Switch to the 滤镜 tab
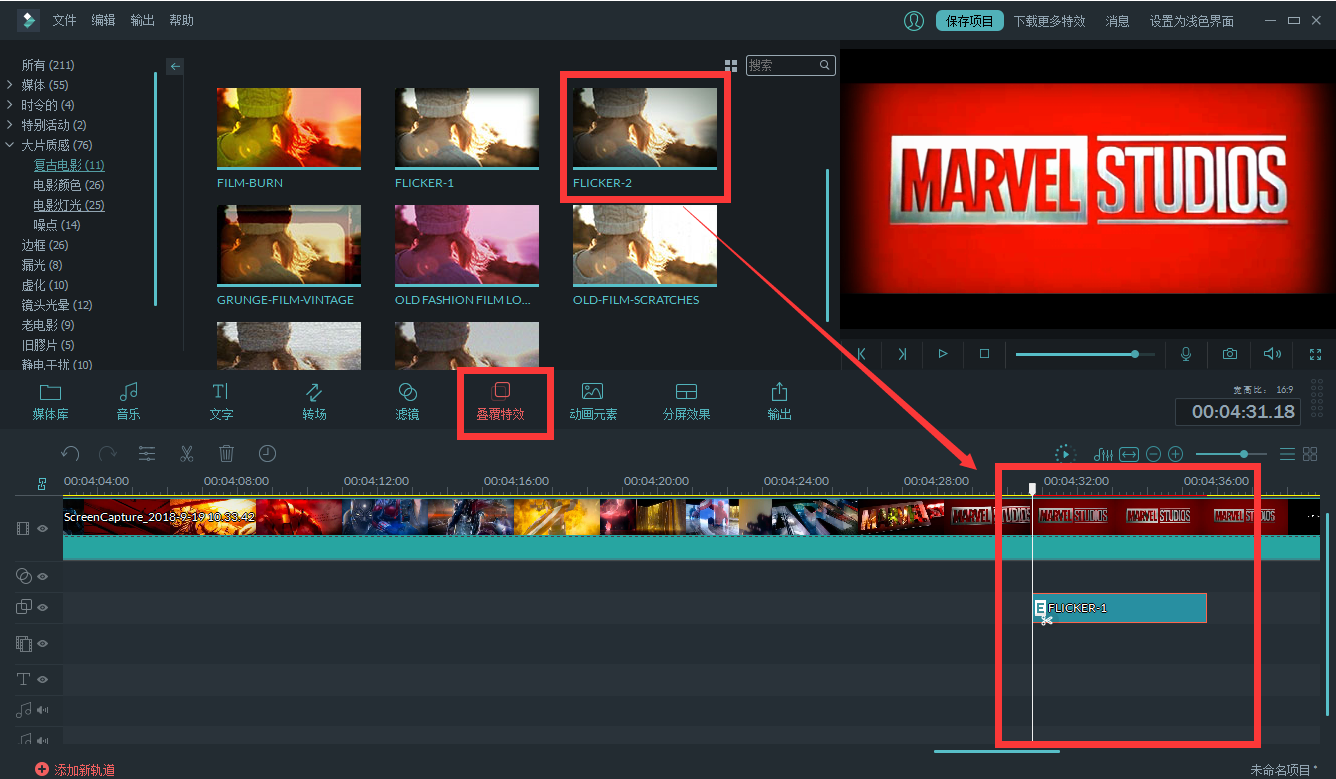1336x779 pixels. pyautogui.click(x=407, y=401)
